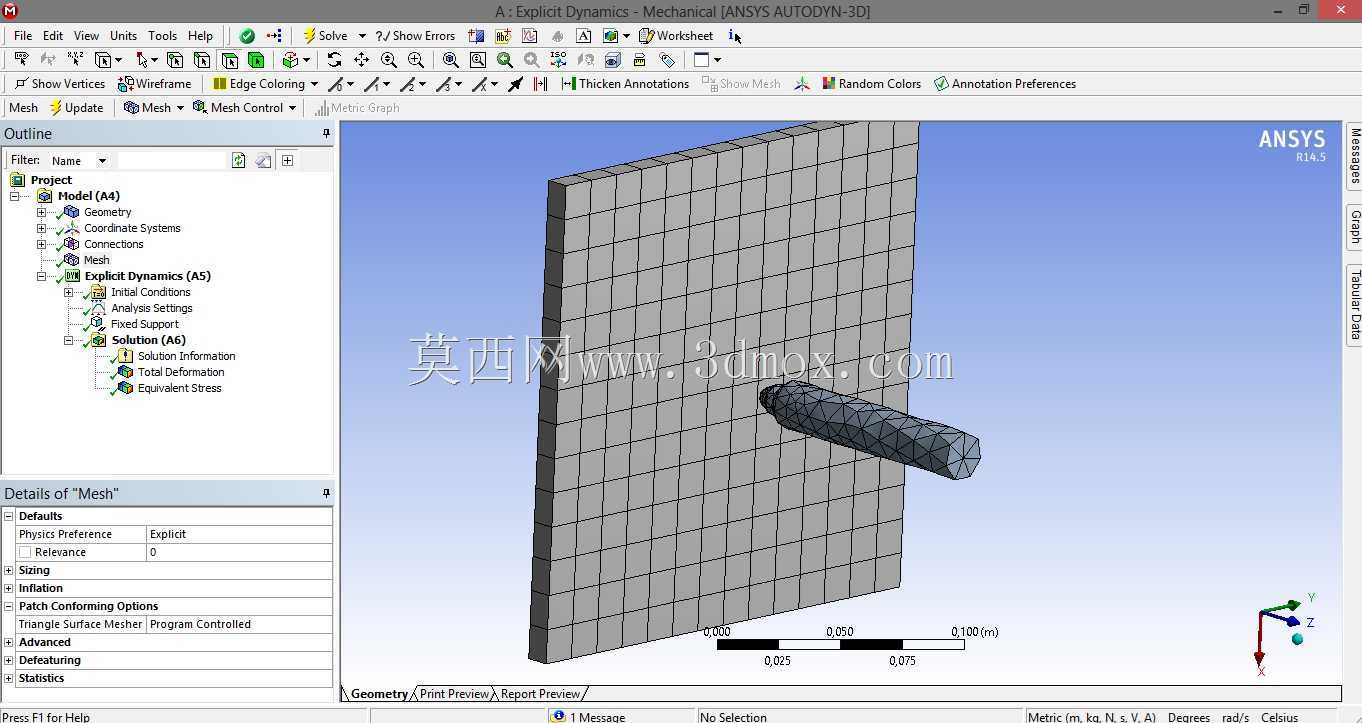This screenshot has height=723, width=1362.
Task: Click the Explode/axis triad toolbar icon
Action: [802, 84]
